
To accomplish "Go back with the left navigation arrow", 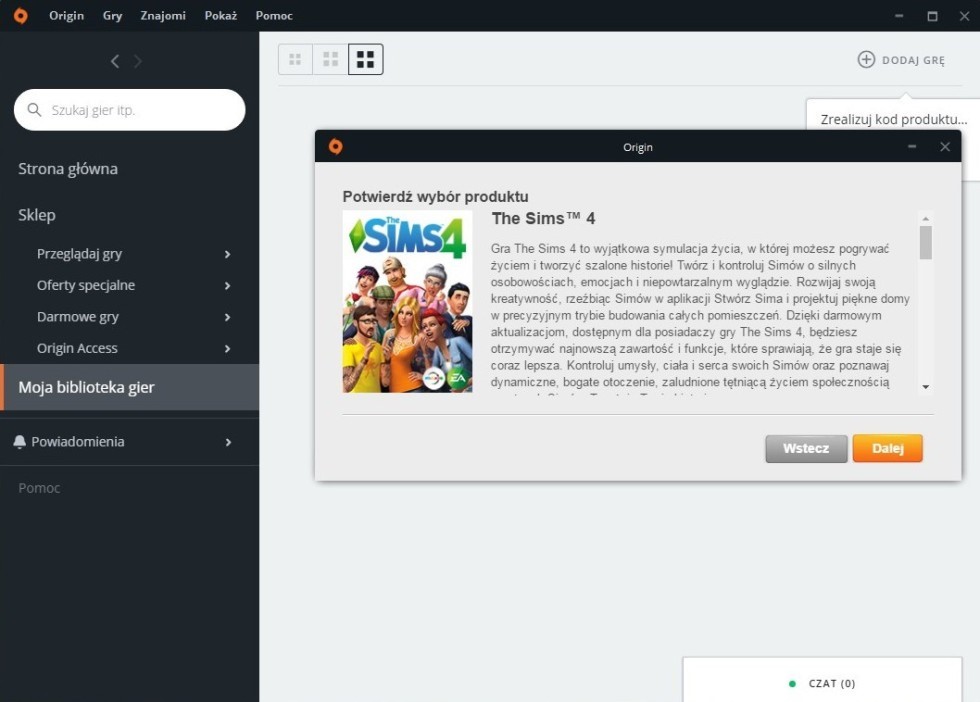I will pyautogui.click(x=115, y=61).
